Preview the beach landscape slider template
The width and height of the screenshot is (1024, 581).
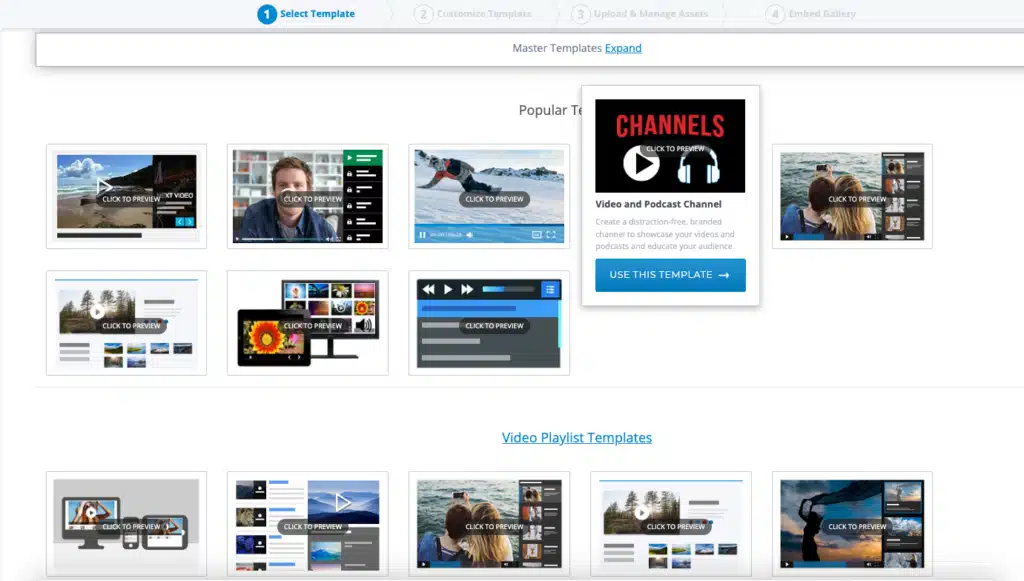127,196
